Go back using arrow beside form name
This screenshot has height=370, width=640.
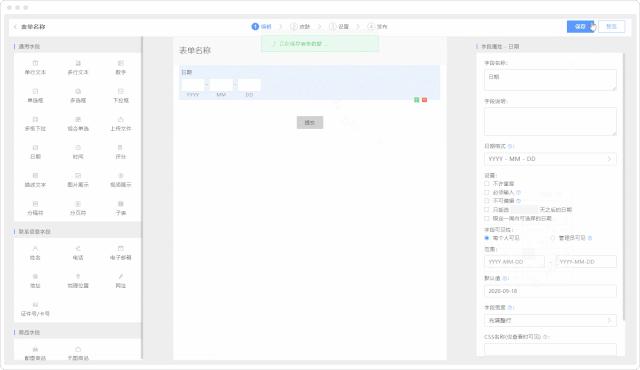coord(15,27)
